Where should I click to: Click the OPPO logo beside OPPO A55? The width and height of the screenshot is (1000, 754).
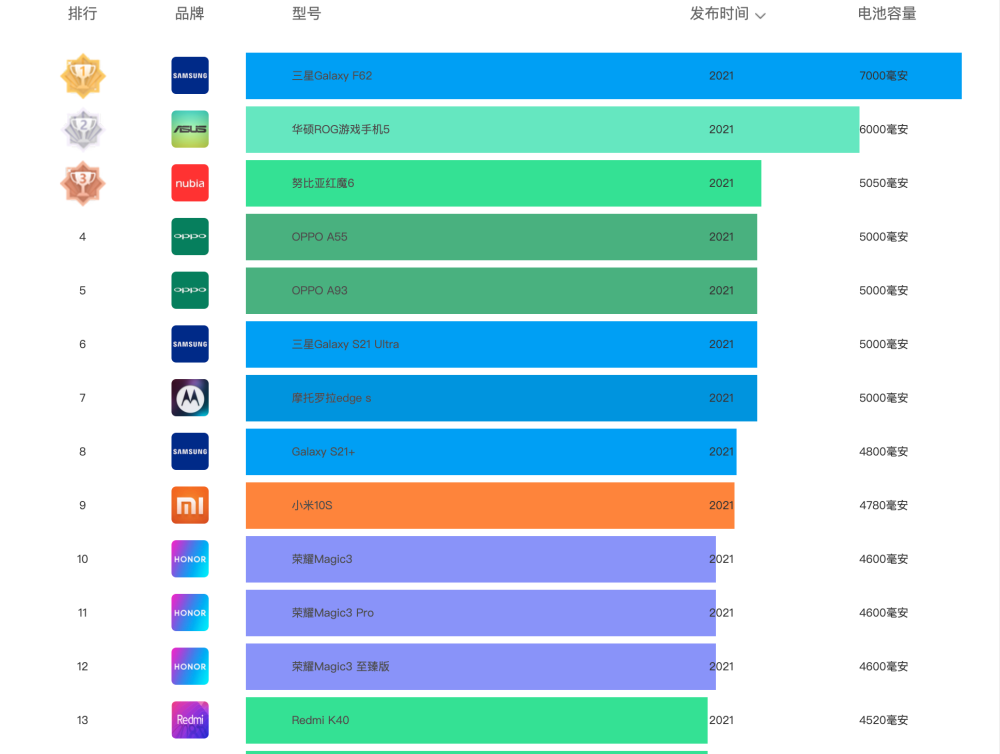(x=190, y=237)
